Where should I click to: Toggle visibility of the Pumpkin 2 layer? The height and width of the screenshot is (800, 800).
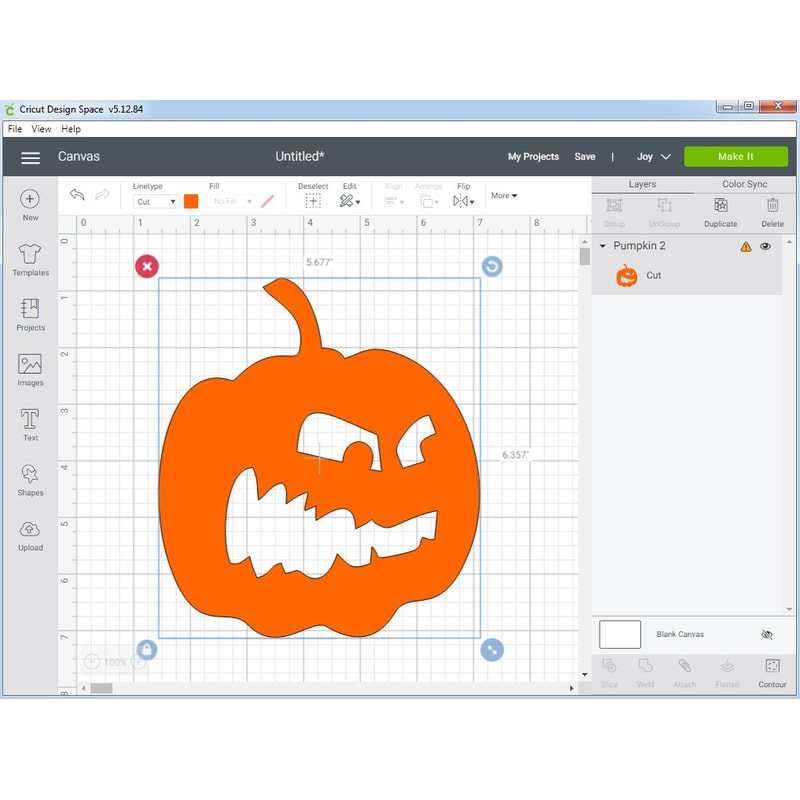(765, 246)
